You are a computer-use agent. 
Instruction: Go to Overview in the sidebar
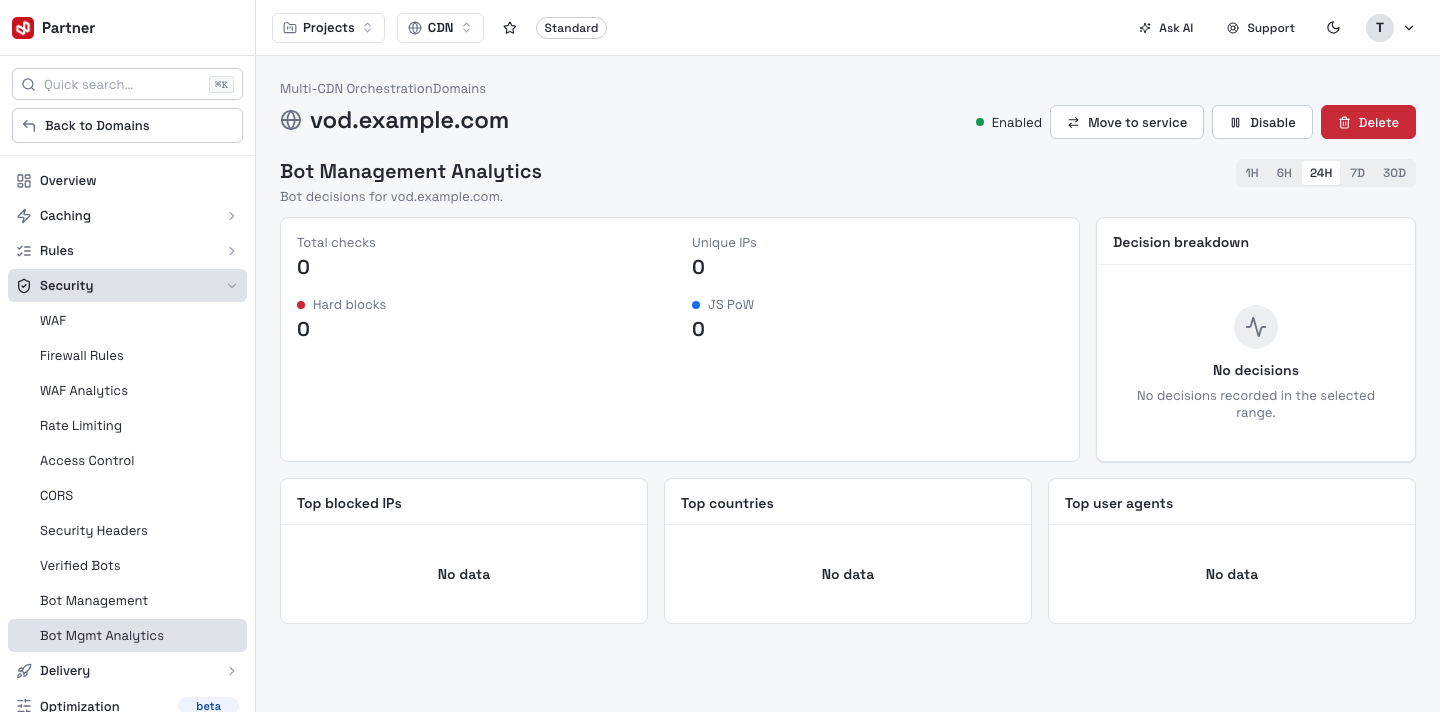pos(127,181)
